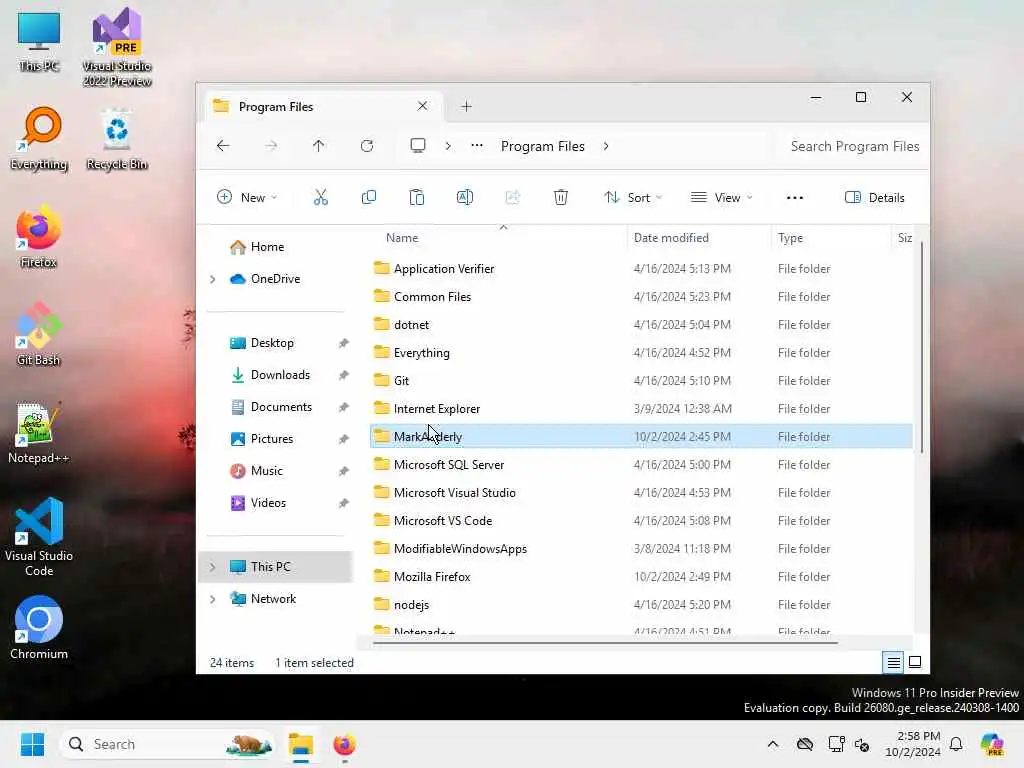The height and width of the screenshot is (768, 1024).
Task: Go back with the left arrow button
Action: pyautogui.click(x=223, y=146)
